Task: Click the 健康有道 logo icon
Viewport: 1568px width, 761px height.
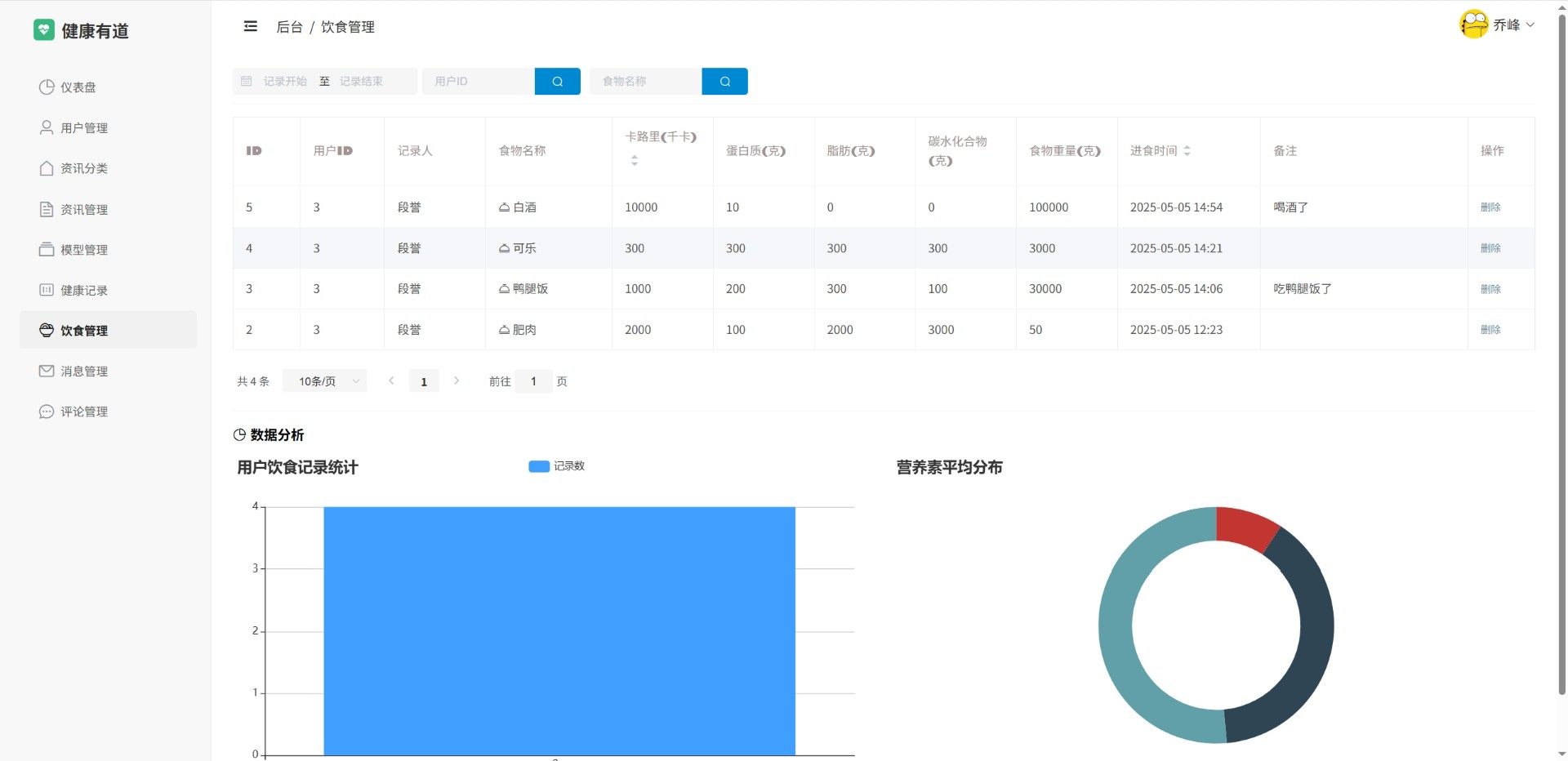Action: [x=43, y=30]
